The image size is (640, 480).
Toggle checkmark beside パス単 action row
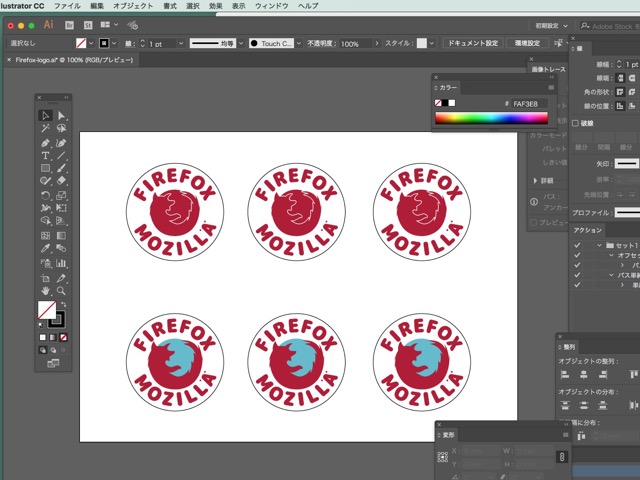pyautogui.click(x=577, y=275)
